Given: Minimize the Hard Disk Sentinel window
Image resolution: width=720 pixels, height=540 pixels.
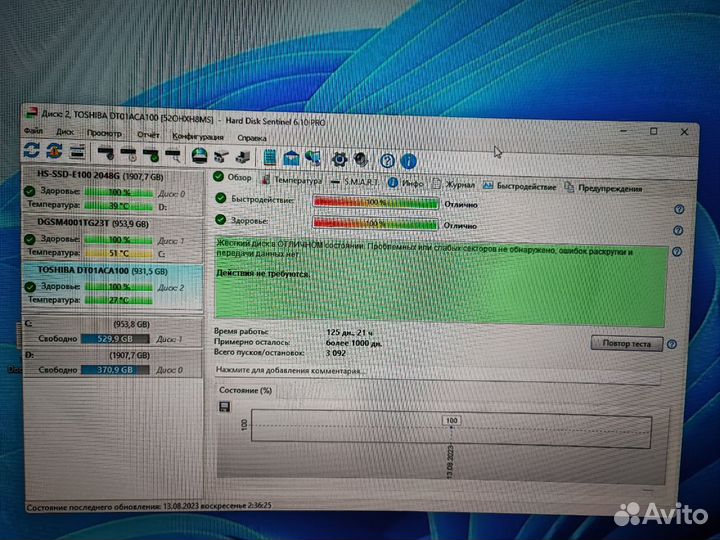Looking at the screenshot, I should coord(623,130).
